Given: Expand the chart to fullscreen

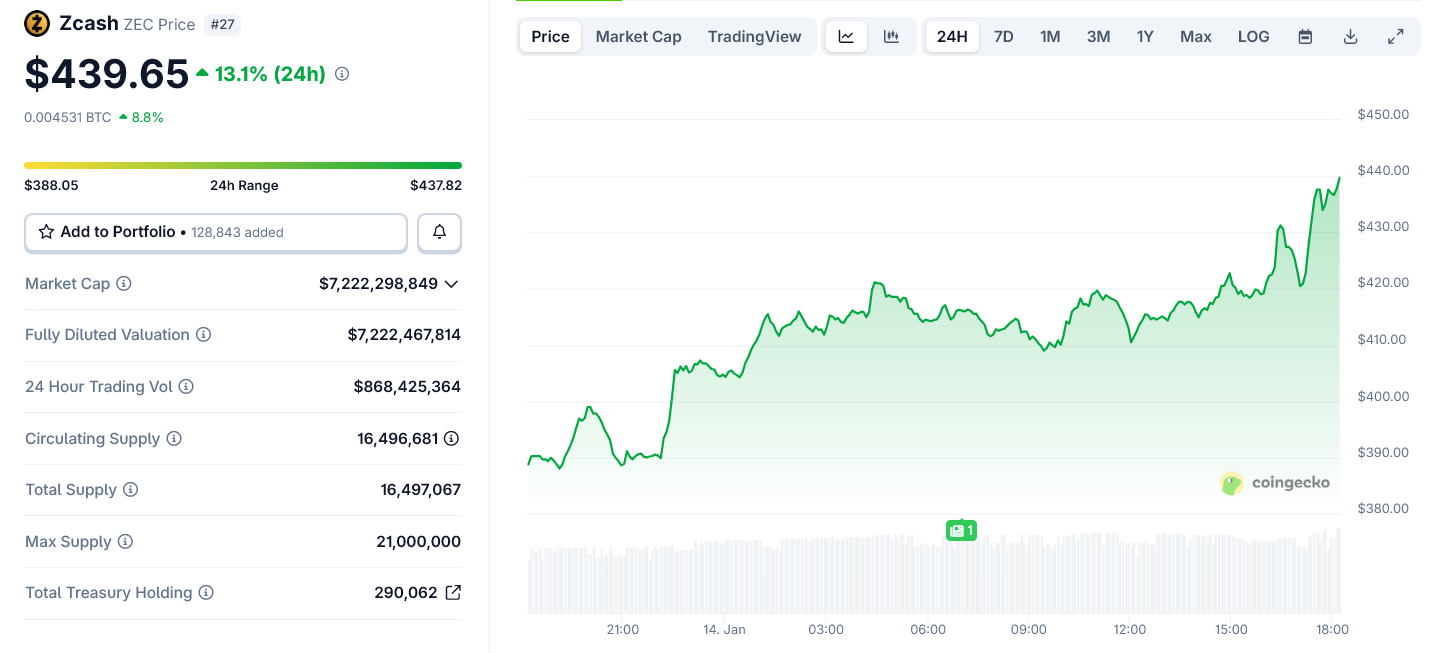Looking at the screenshot, I should (x=1395, y=37).
